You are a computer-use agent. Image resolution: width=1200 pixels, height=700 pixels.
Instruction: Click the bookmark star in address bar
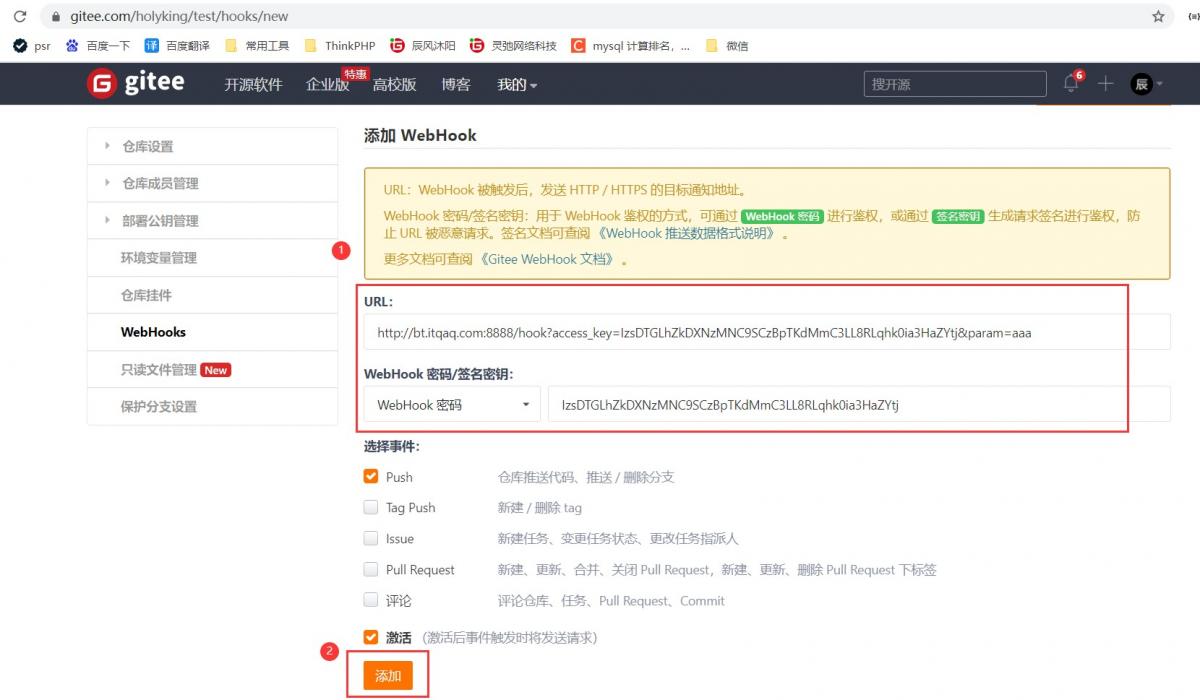click(x=1157, y=16)
